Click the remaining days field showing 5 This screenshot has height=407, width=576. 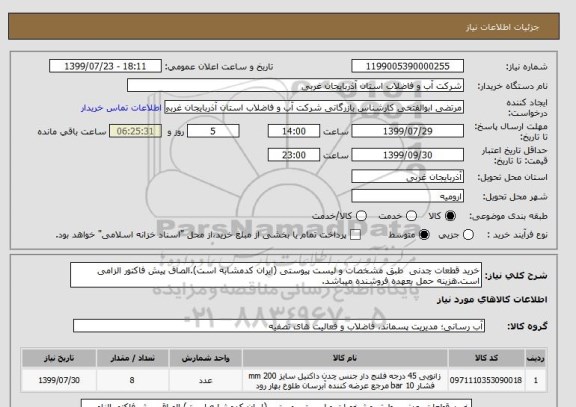coord(213,131)
